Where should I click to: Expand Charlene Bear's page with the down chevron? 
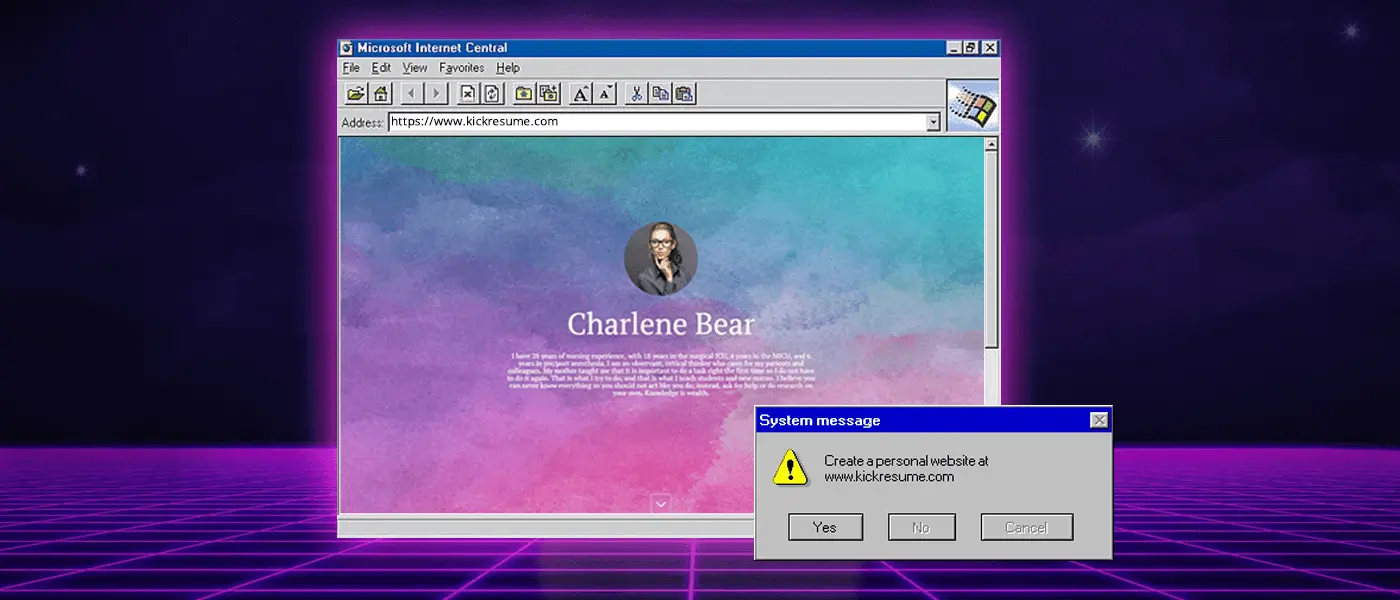point(660,504)
